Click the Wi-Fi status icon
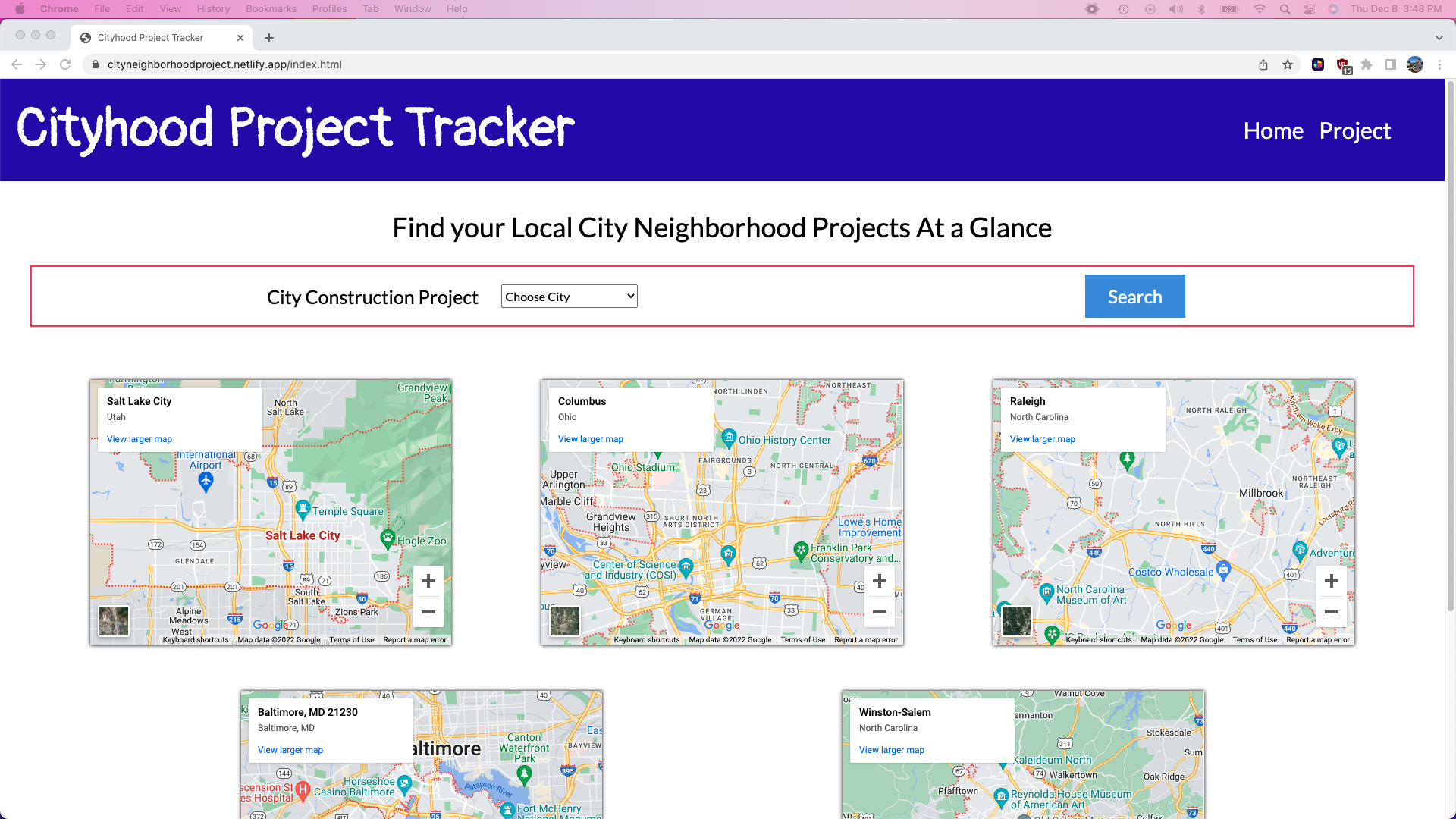The width and height of the screenshot is (1456, 819). point(1259,9)
